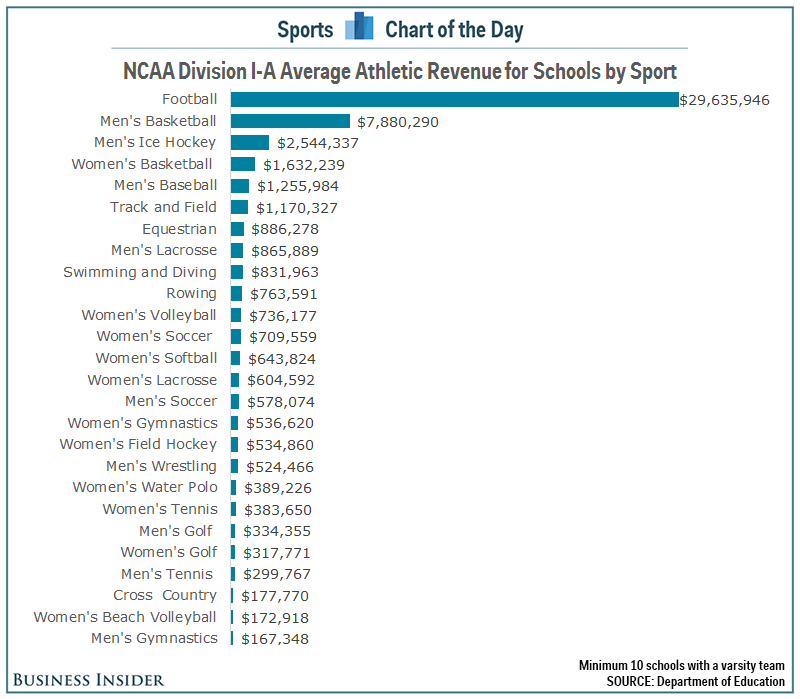Screen dimensions: 800x699
Task: Select the Football revenue bar
Action: pyautogui.click(x=454, y=99)
